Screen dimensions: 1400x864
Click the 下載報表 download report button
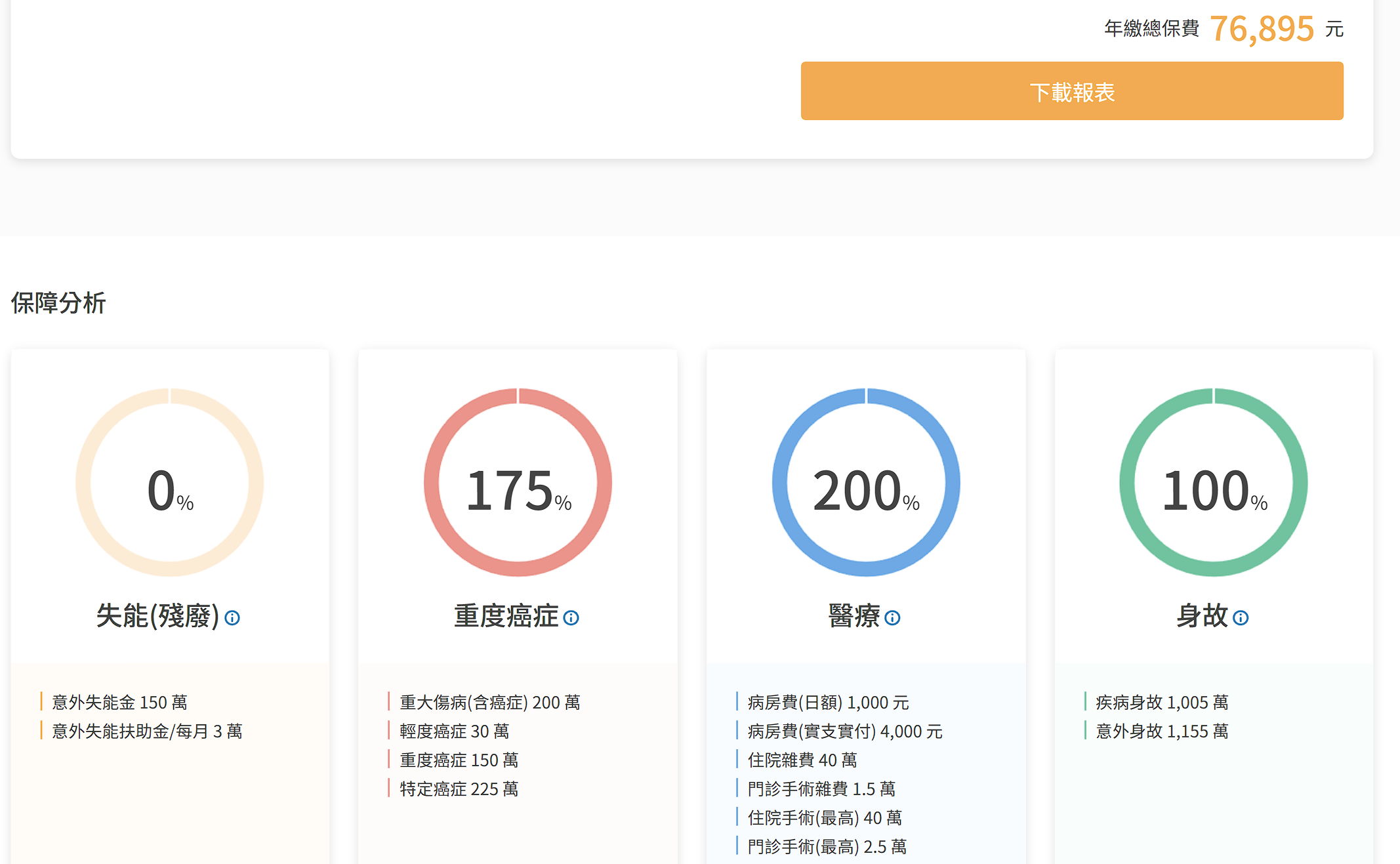1071,91
